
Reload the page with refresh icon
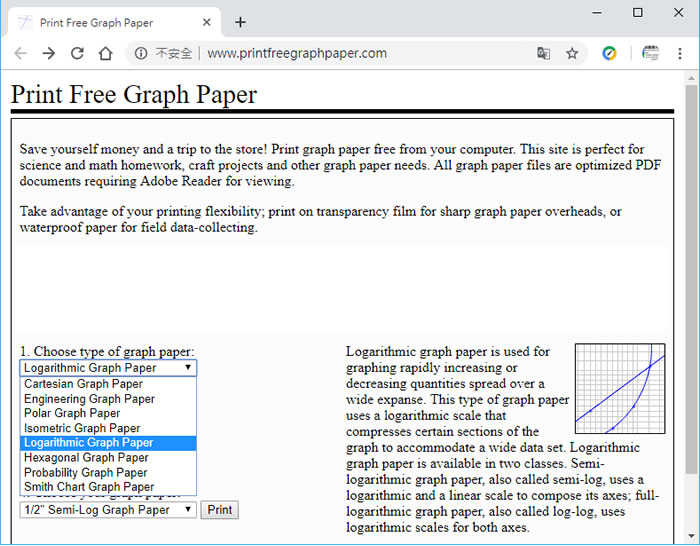(x=77, y=54)
